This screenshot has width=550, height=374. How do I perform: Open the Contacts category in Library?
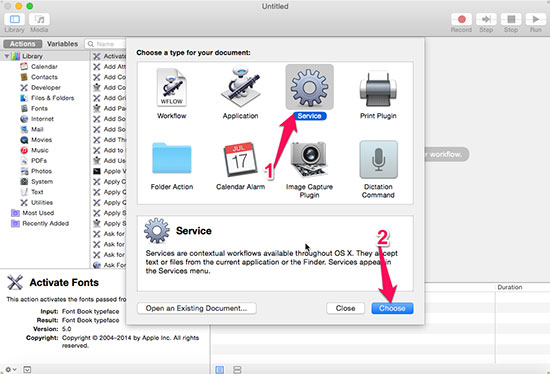coord(44,77)
